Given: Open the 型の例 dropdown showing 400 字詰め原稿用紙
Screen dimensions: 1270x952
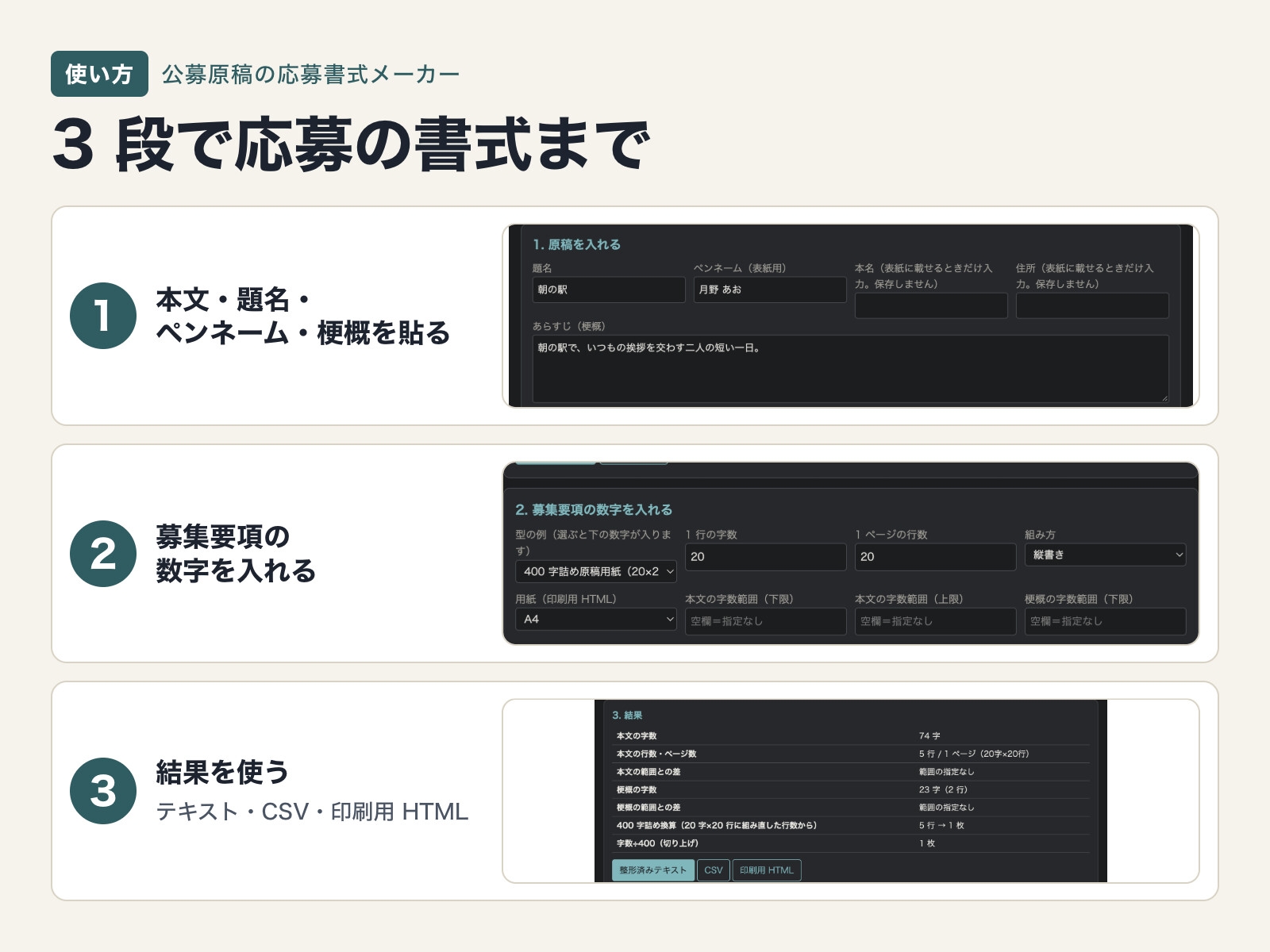Looking at the screenshot, I should 596,571.
